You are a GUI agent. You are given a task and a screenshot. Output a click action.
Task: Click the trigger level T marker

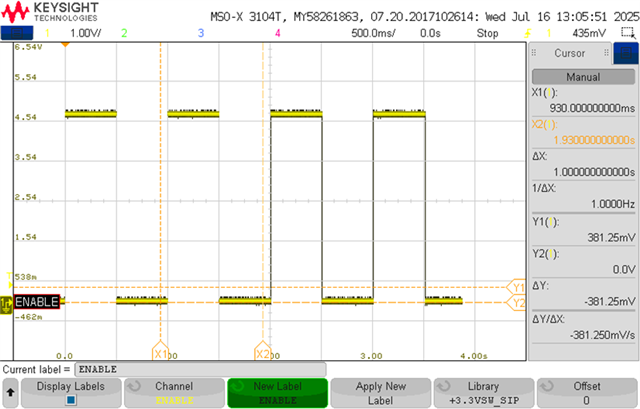[x=10, y=281]
